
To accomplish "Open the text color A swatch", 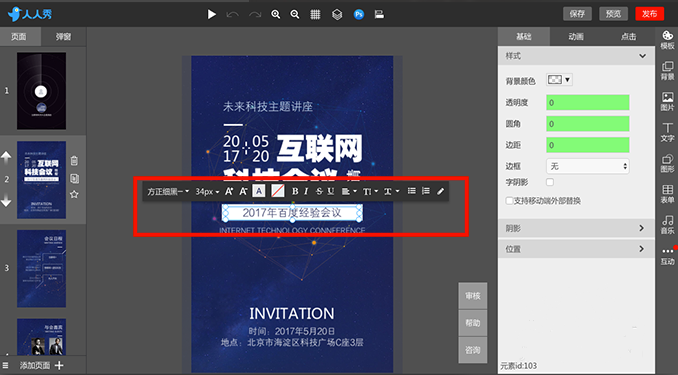I will (259, 191).
